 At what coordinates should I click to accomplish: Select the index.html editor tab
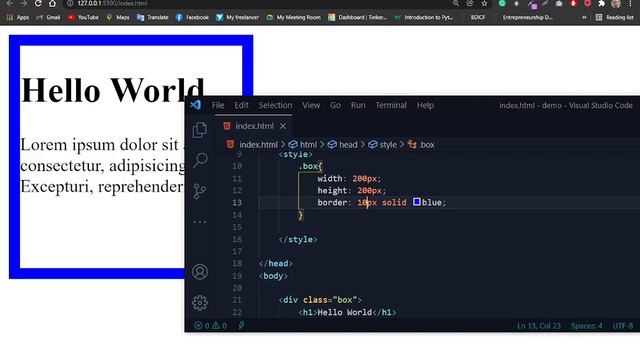254,126
